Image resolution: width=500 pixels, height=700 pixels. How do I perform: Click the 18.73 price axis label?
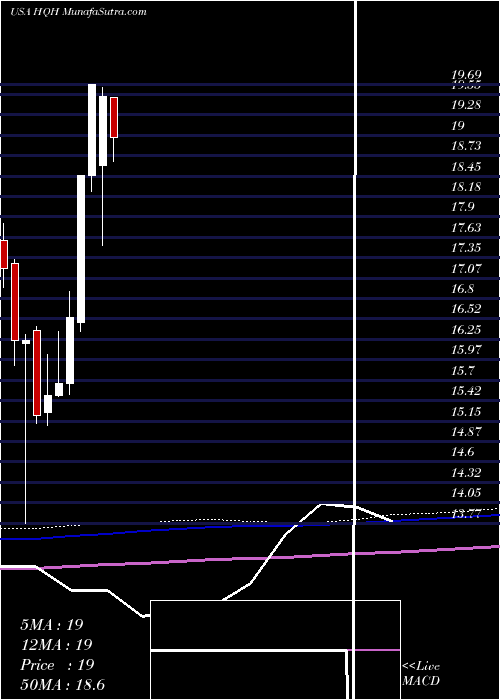pos(466,146)
